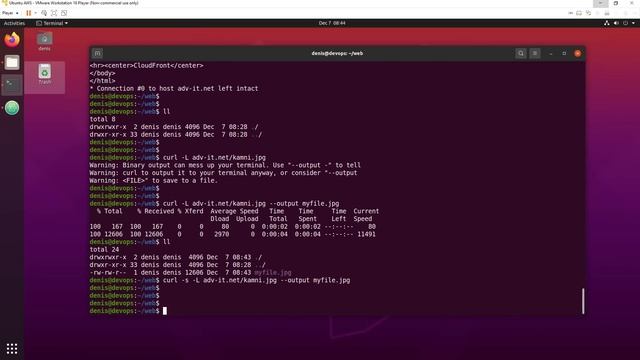Click 'curl -L adv-it.net/kamni.jpg' without output
Image resolution: width=640 pixels, height=360 pixels.
click(214, 158)
